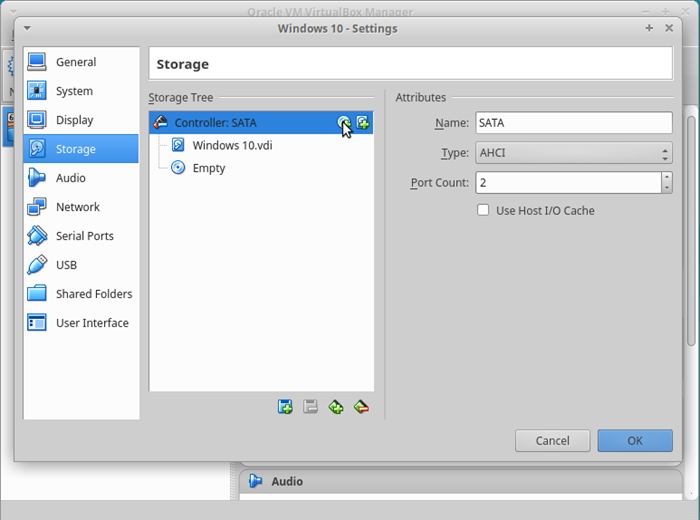The image size is (700, 520).
Task: Add new storage controller button
Action: click(336, 407)
